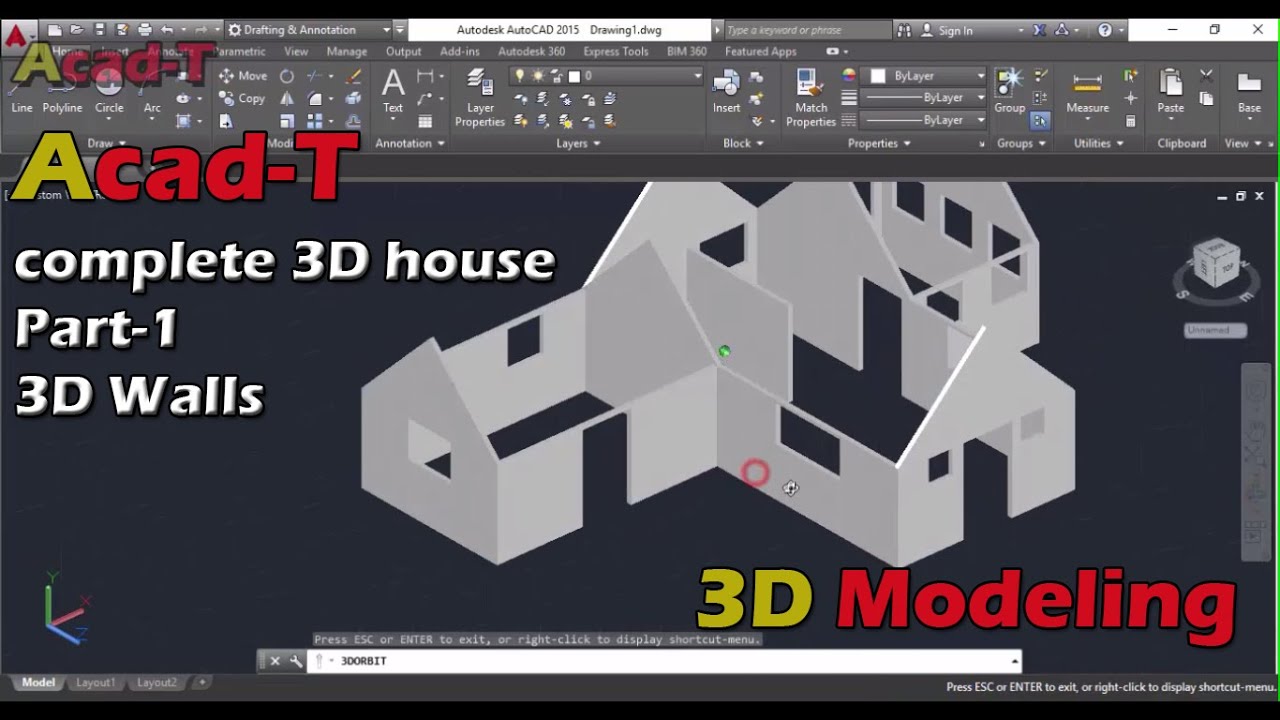Click the Unnamed UCS button under ViewCube
This screenshot has height=720, width=1280.
tap(1215, 330)
